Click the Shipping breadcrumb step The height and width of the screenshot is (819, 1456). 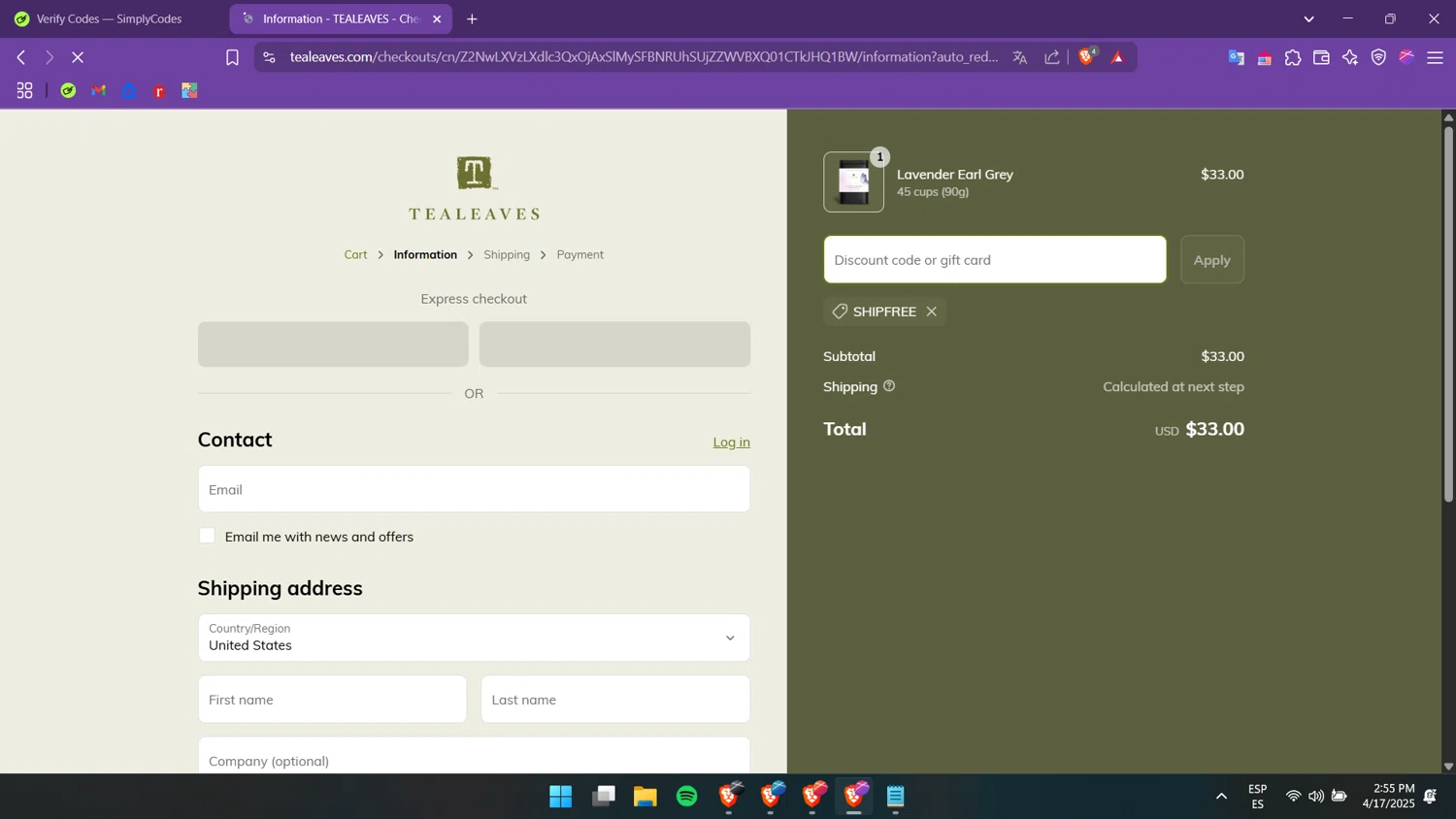(507, 254)
